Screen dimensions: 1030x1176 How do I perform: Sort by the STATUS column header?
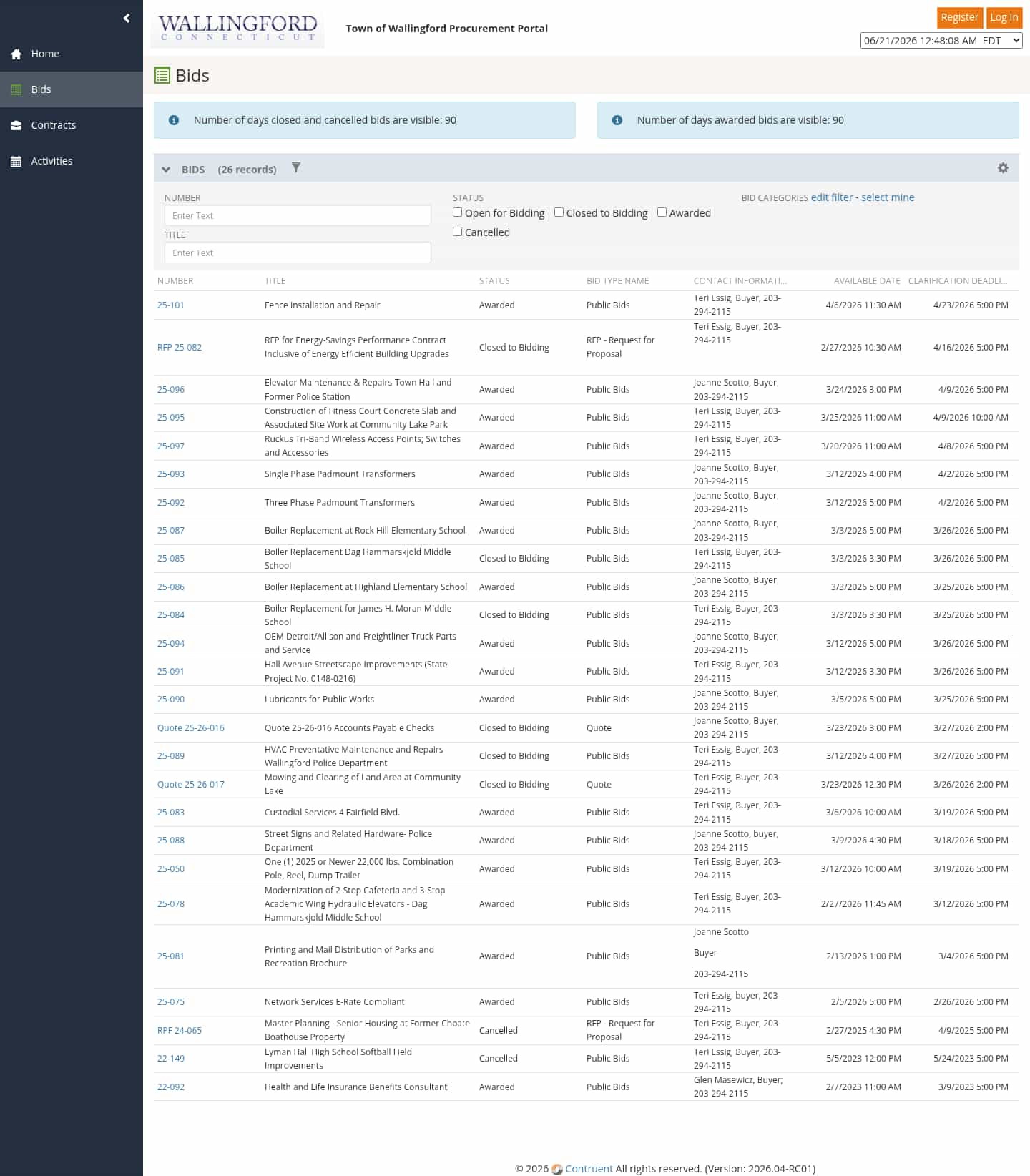(x=494, y=281)
